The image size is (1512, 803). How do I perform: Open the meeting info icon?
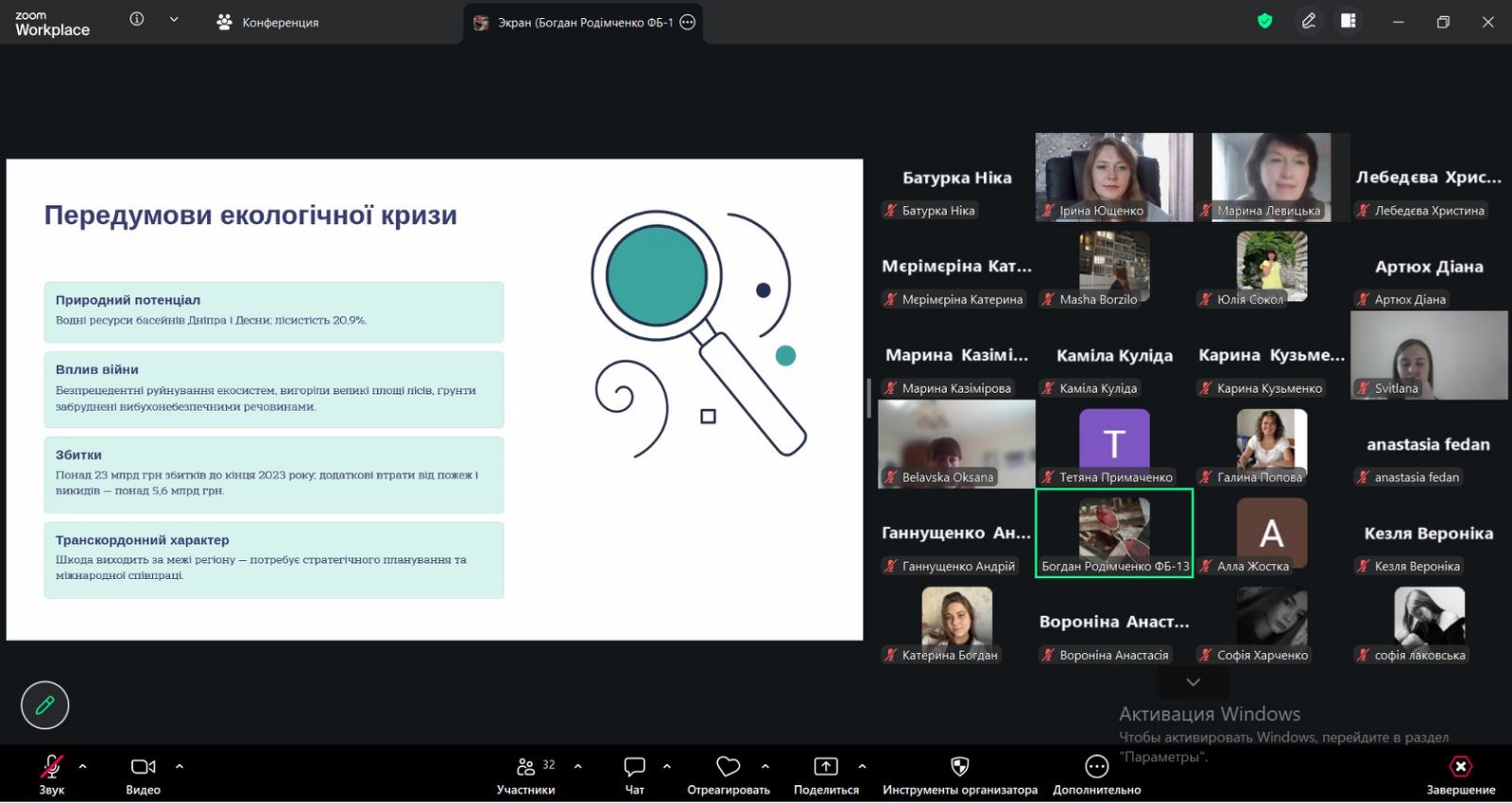click(x=137, y=20)
